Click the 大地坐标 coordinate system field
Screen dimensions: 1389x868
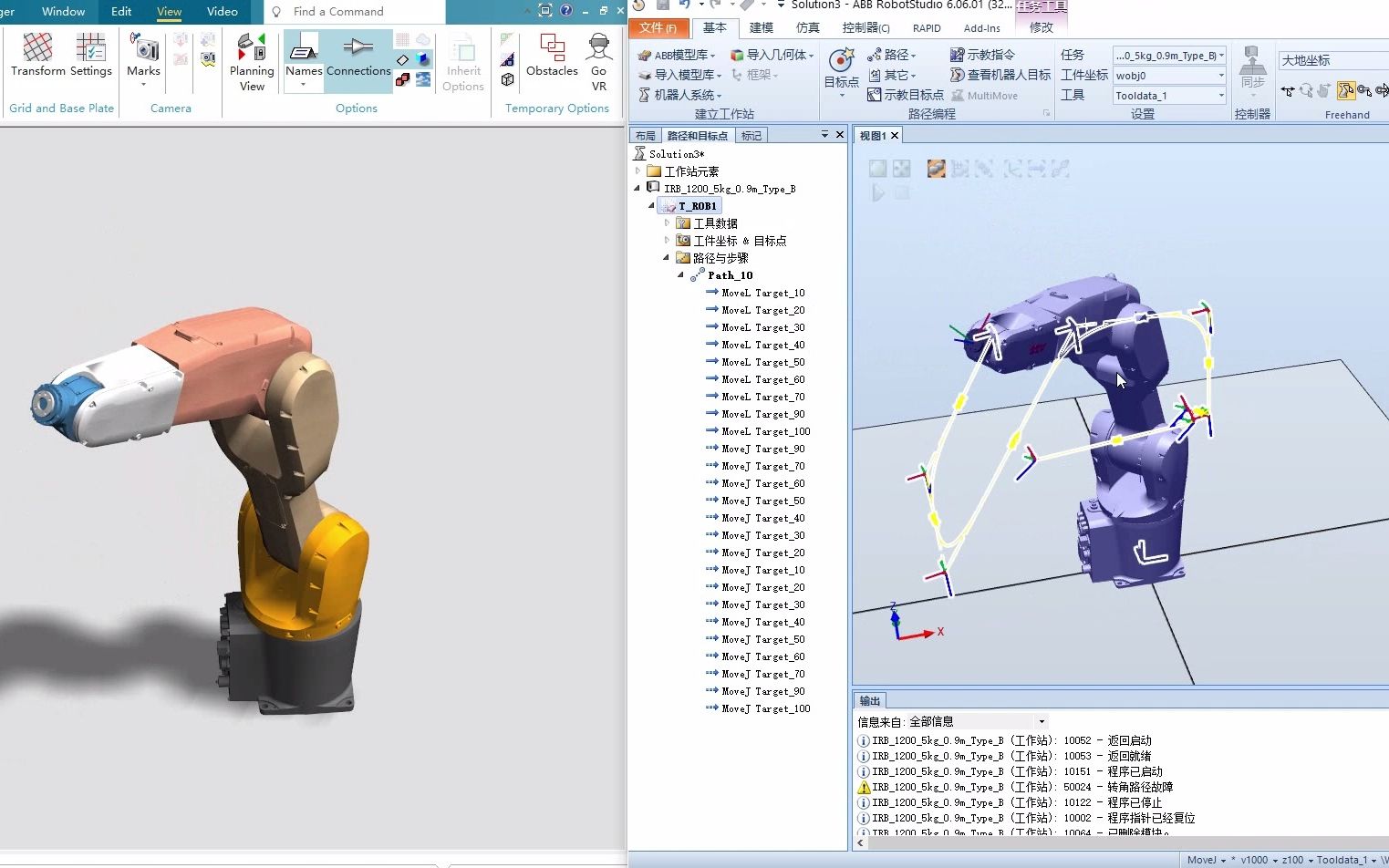coord(1333,60)
